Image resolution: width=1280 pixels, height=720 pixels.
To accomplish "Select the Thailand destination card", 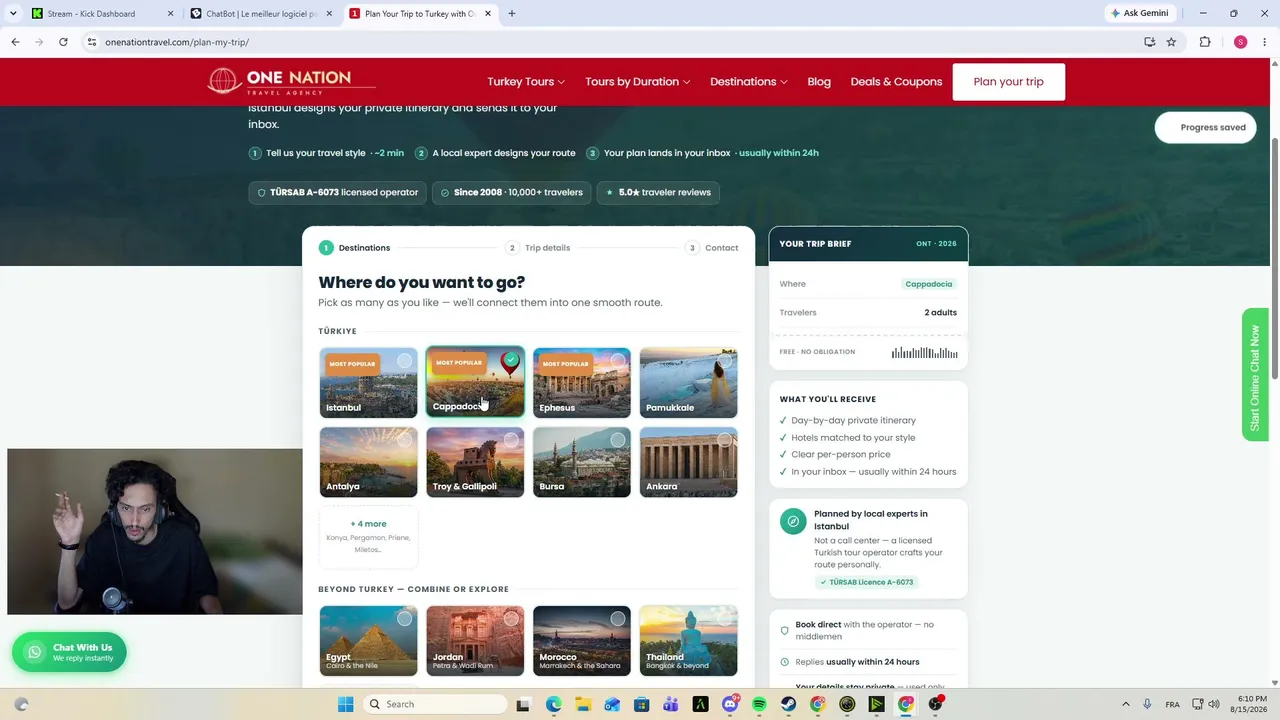I will point(688,641).
